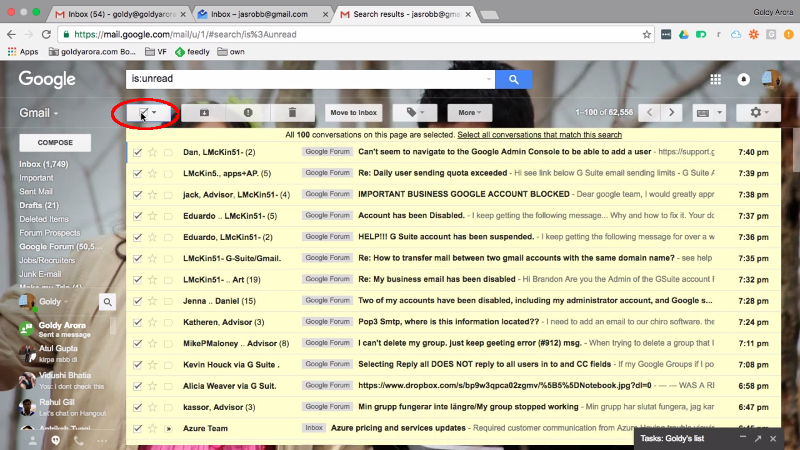Click Move to Inbox button

point(354,112)
